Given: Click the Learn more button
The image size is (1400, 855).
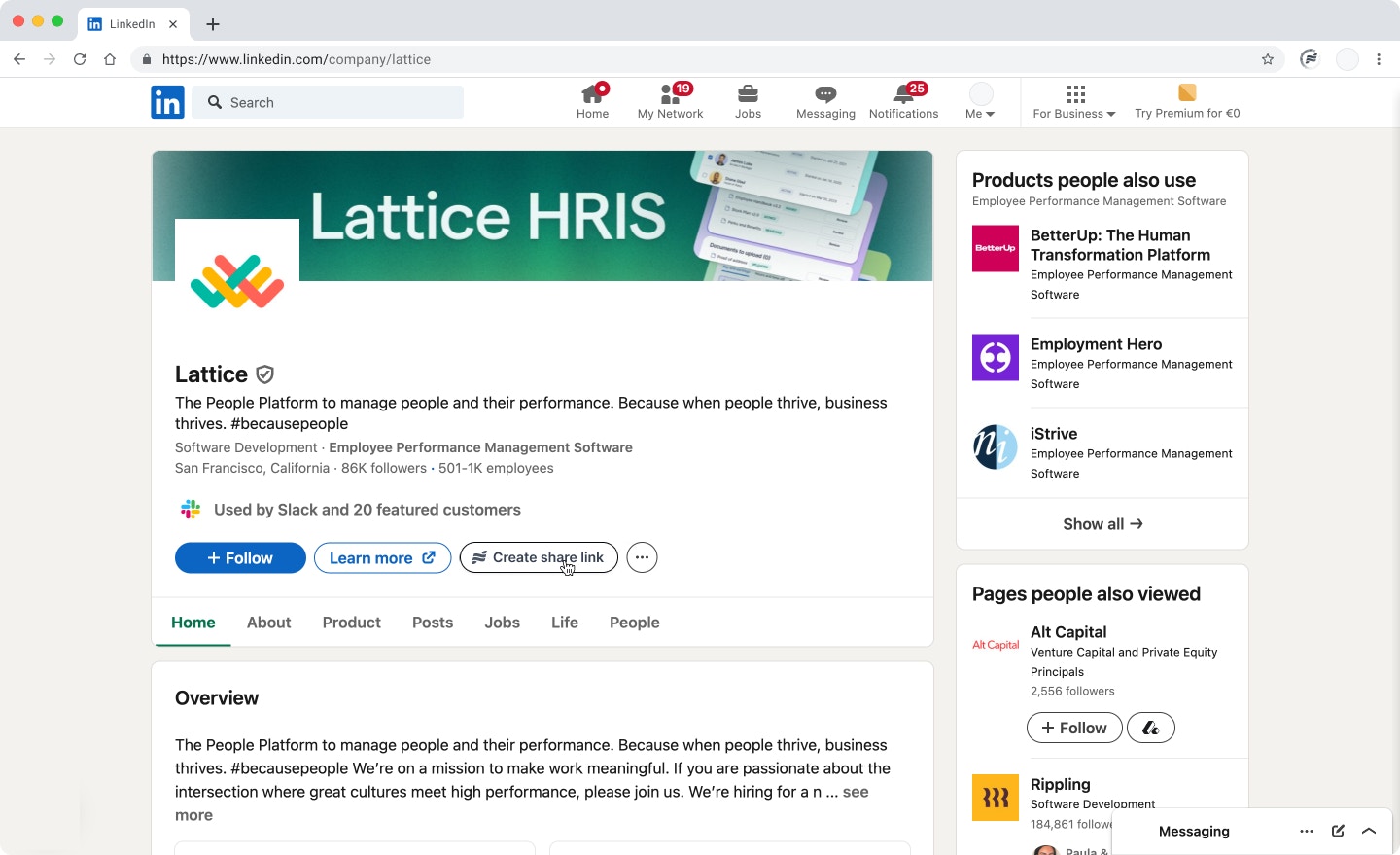Looking at the screenshot, I should tap(382, 557).
